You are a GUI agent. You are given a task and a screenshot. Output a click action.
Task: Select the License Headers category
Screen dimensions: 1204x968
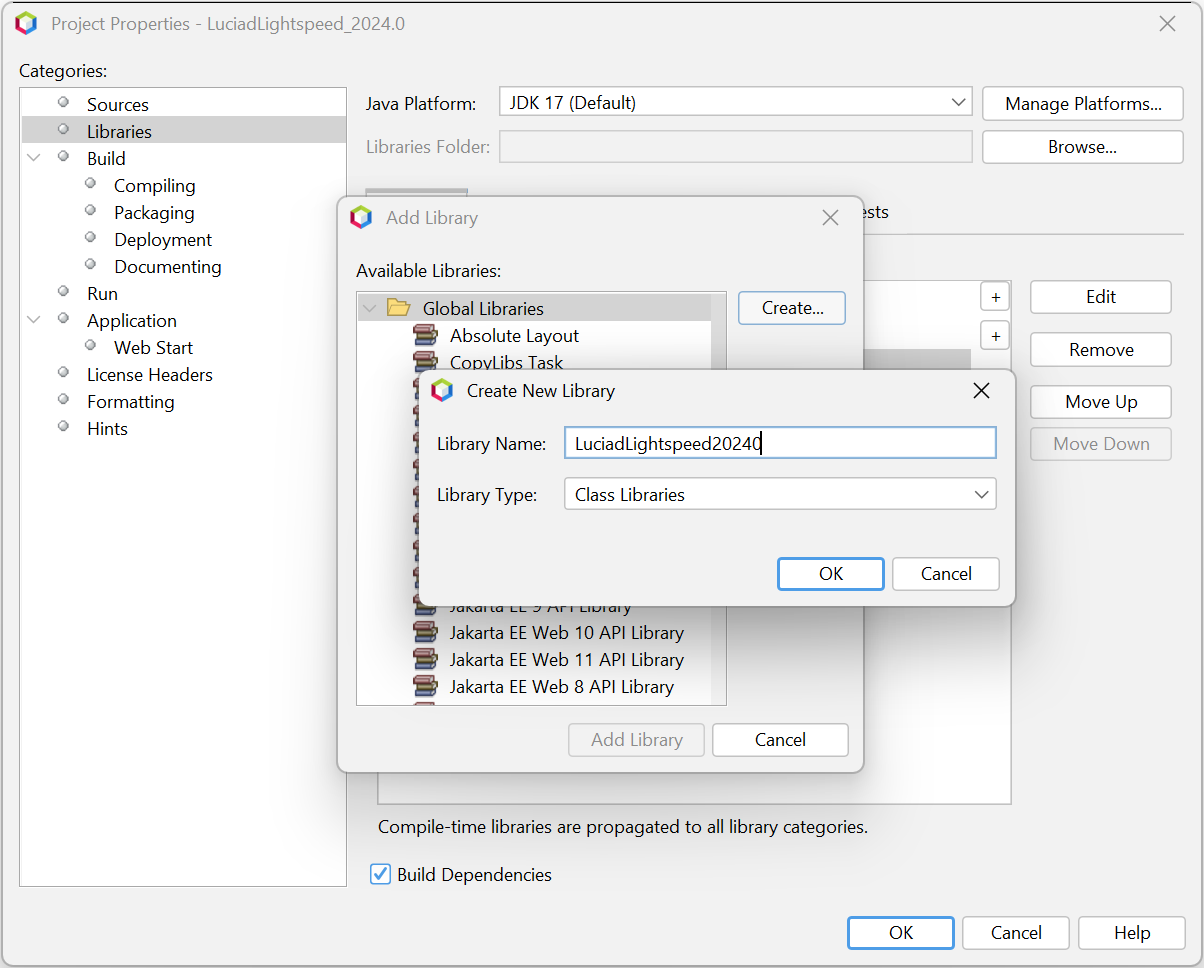pos(149,375)
